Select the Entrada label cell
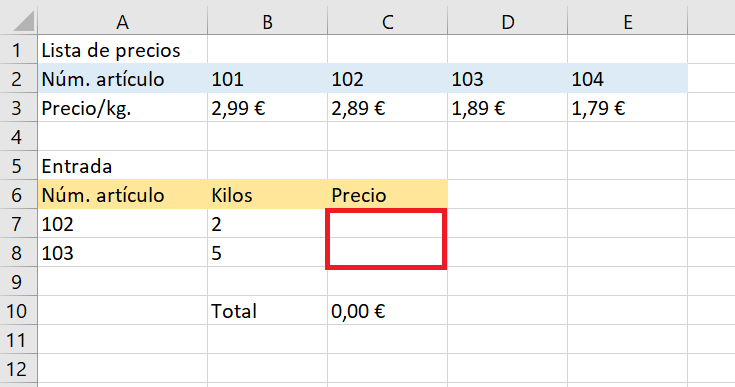 click(x=122, y=166)
